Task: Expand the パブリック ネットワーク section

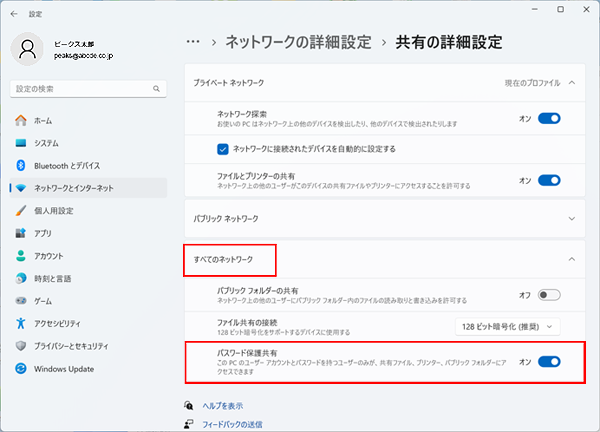Action: pos(571,218)
